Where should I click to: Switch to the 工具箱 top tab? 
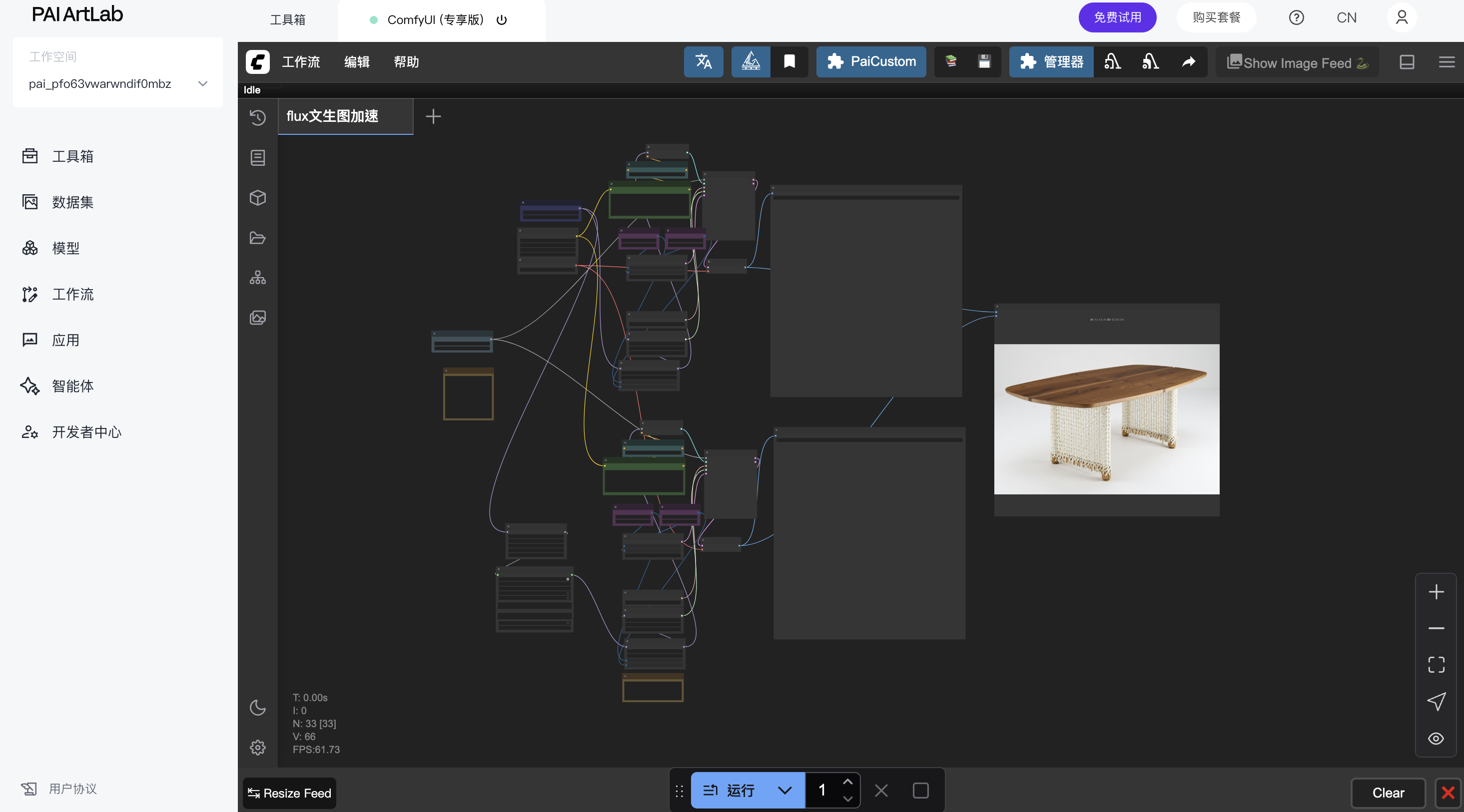tap(288, 20)
